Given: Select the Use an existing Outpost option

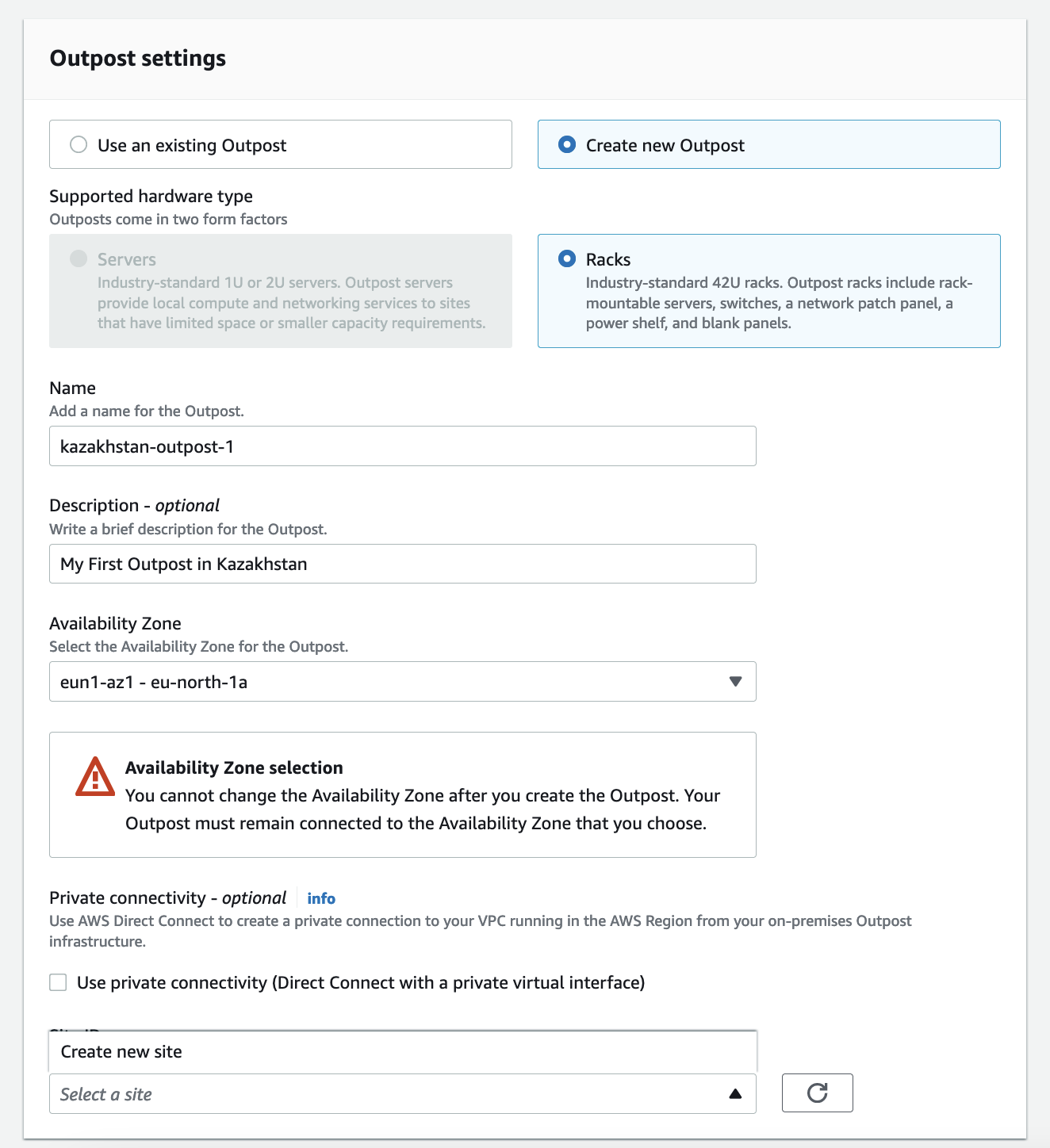Looking at the screenshot, I should pos(79,144).
